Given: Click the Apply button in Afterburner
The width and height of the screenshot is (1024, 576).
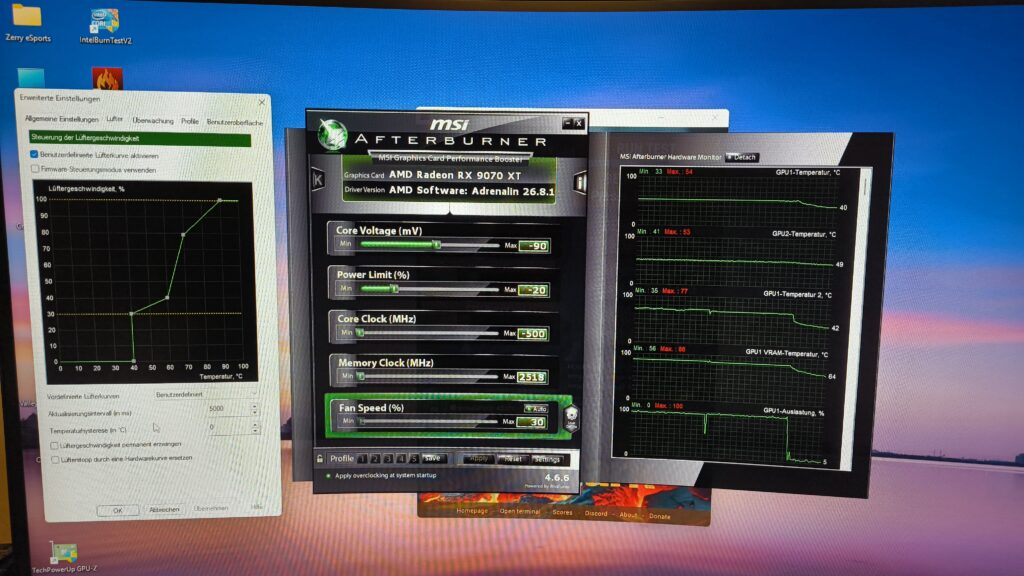Looking at the screenshot, I should click(x=479, y=459).
